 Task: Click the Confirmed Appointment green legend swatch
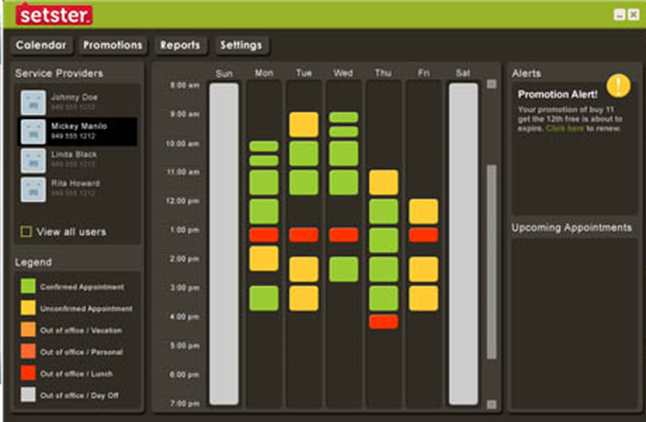tap(30, 287)
